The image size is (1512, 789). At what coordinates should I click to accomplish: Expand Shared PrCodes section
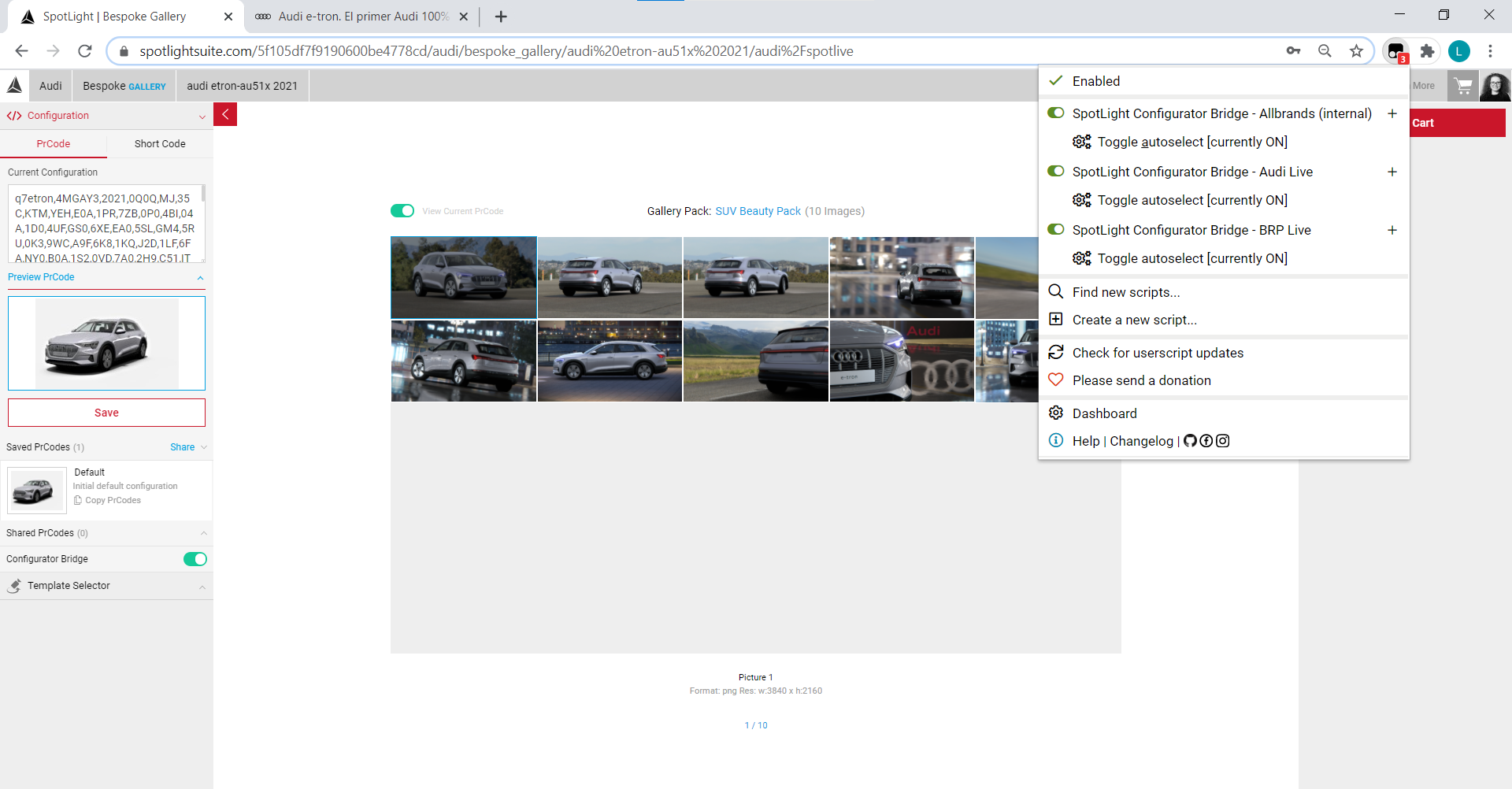click(203, 533)
